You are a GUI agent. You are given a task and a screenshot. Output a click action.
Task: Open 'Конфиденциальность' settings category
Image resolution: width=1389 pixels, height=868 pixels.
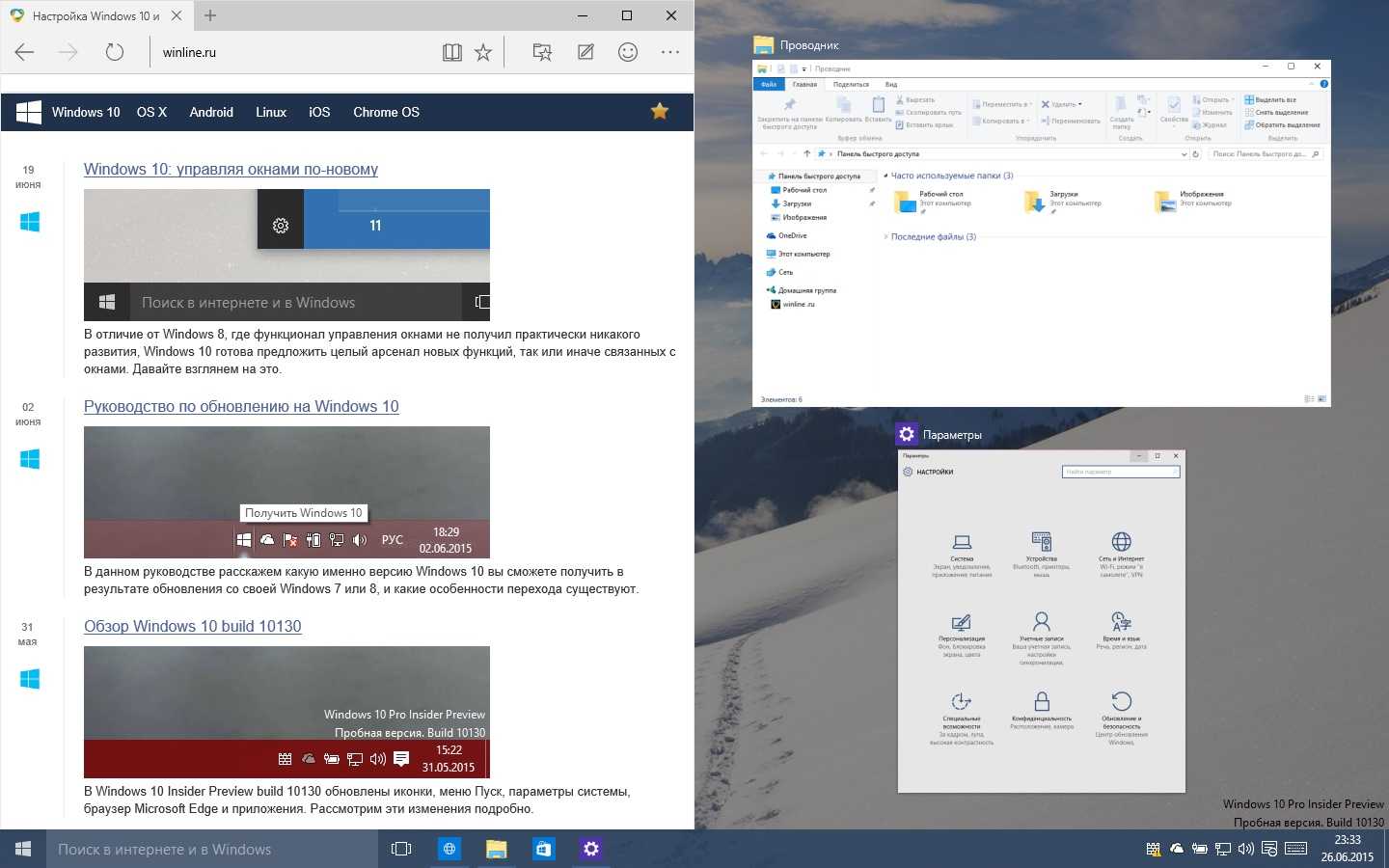pyautogui.click(x=1042, y=711)
